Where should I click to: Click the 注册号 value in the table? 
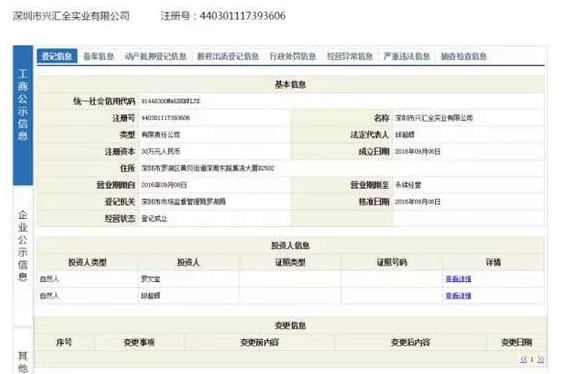[x=165, y=118]
